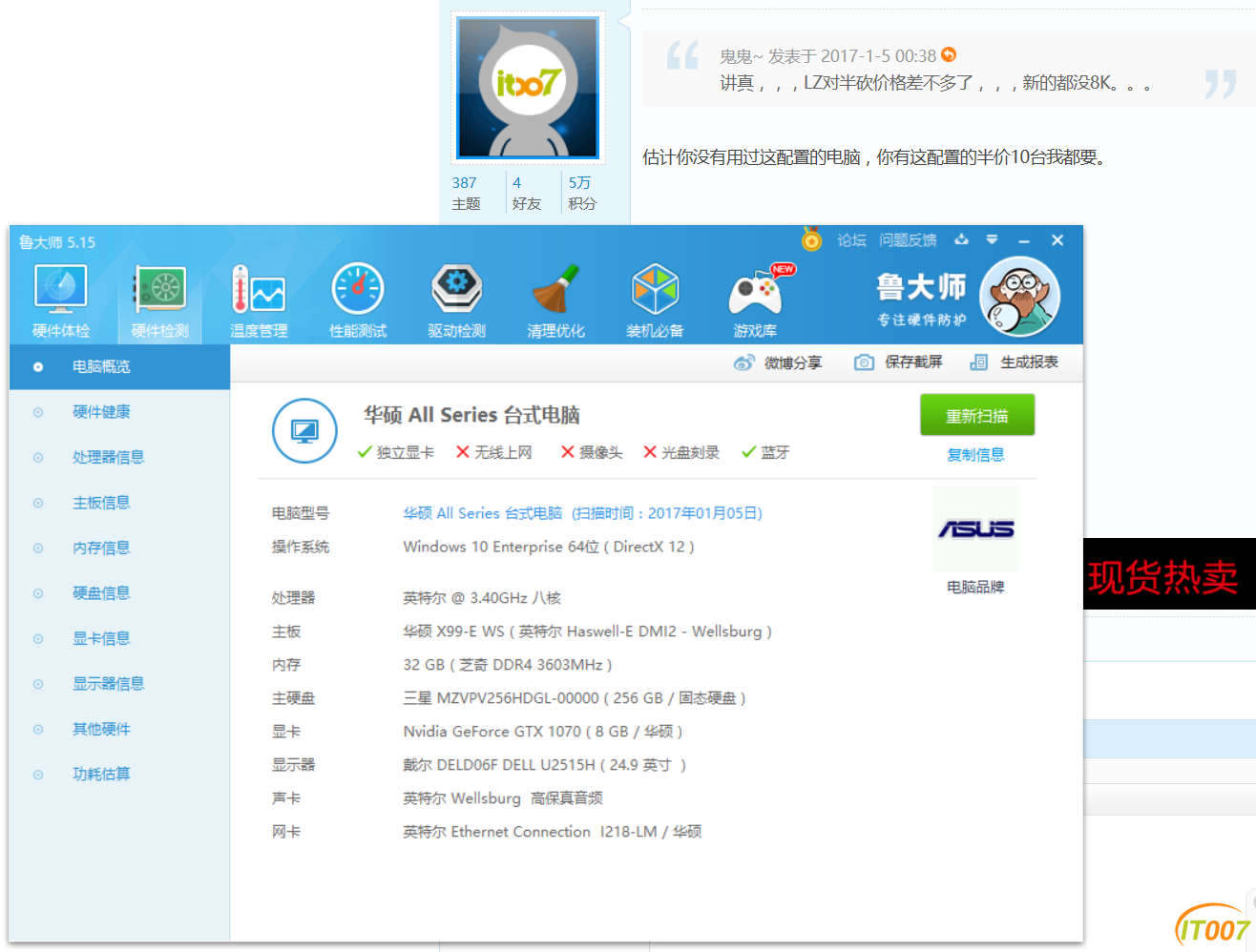Share via 微博分享

tap(777, 362)
